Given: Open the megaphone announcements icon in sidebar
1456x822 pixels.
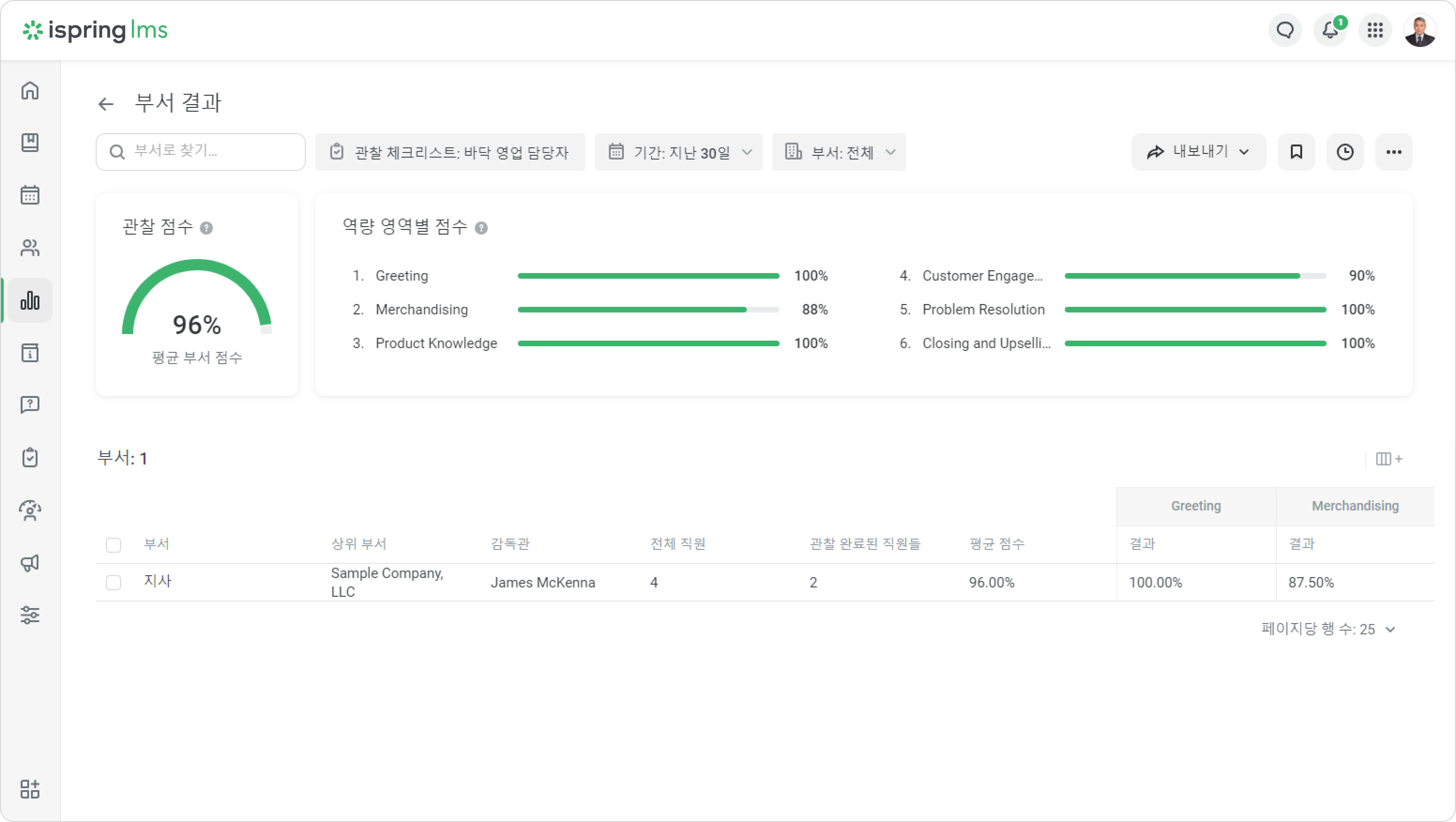Looking at the screenshot, I should point(30,563).
